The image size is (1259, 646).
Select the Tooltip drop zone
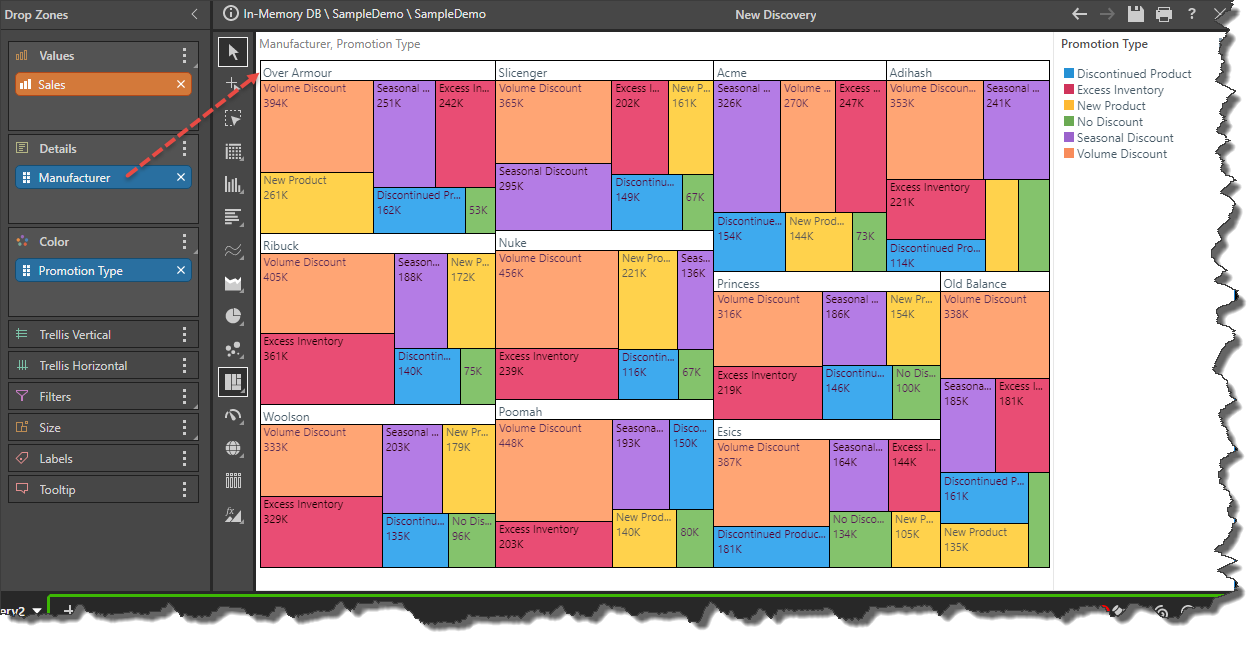pos(57,490)
